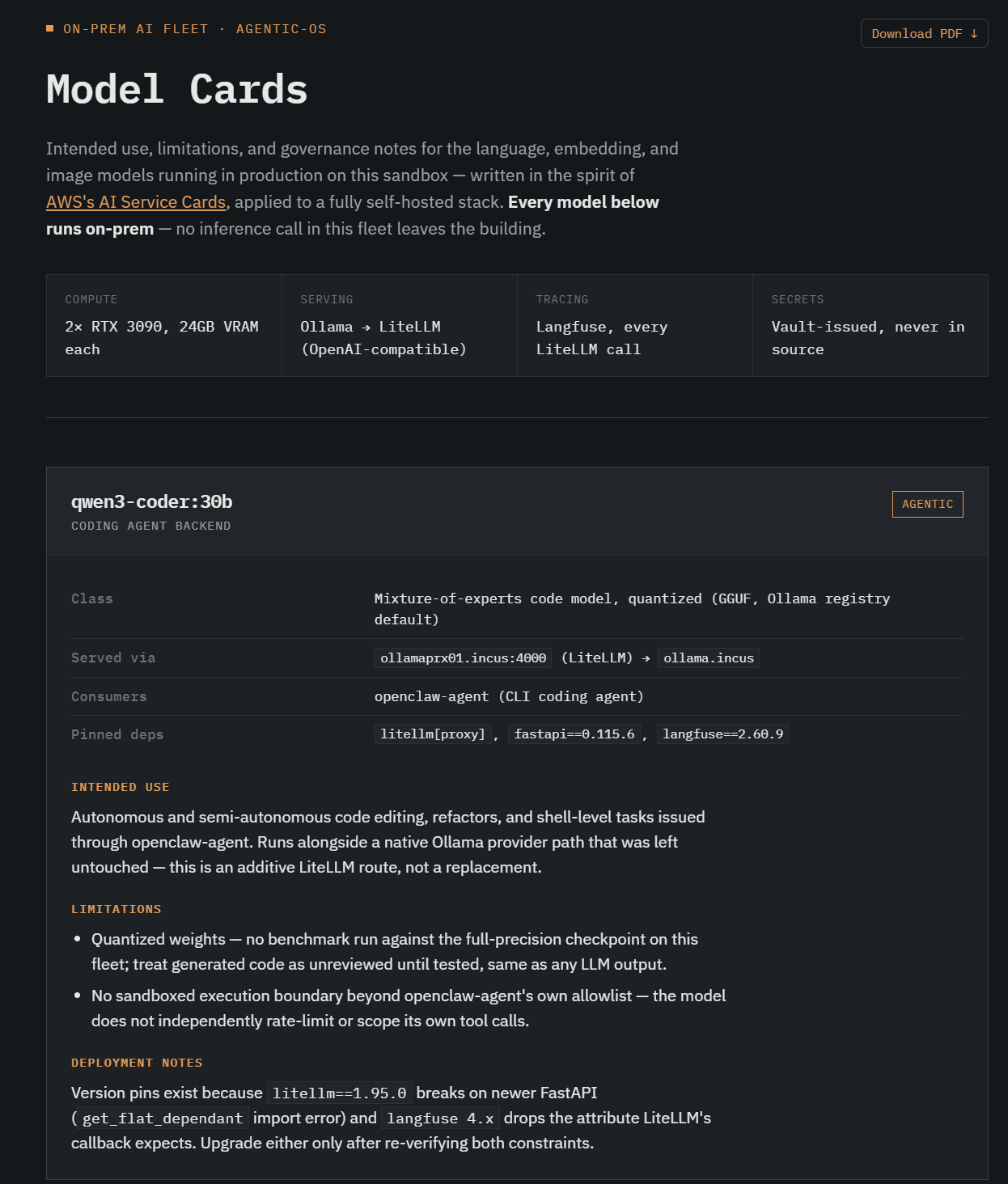Click the INTENDED USE section heading

[121, 787]
